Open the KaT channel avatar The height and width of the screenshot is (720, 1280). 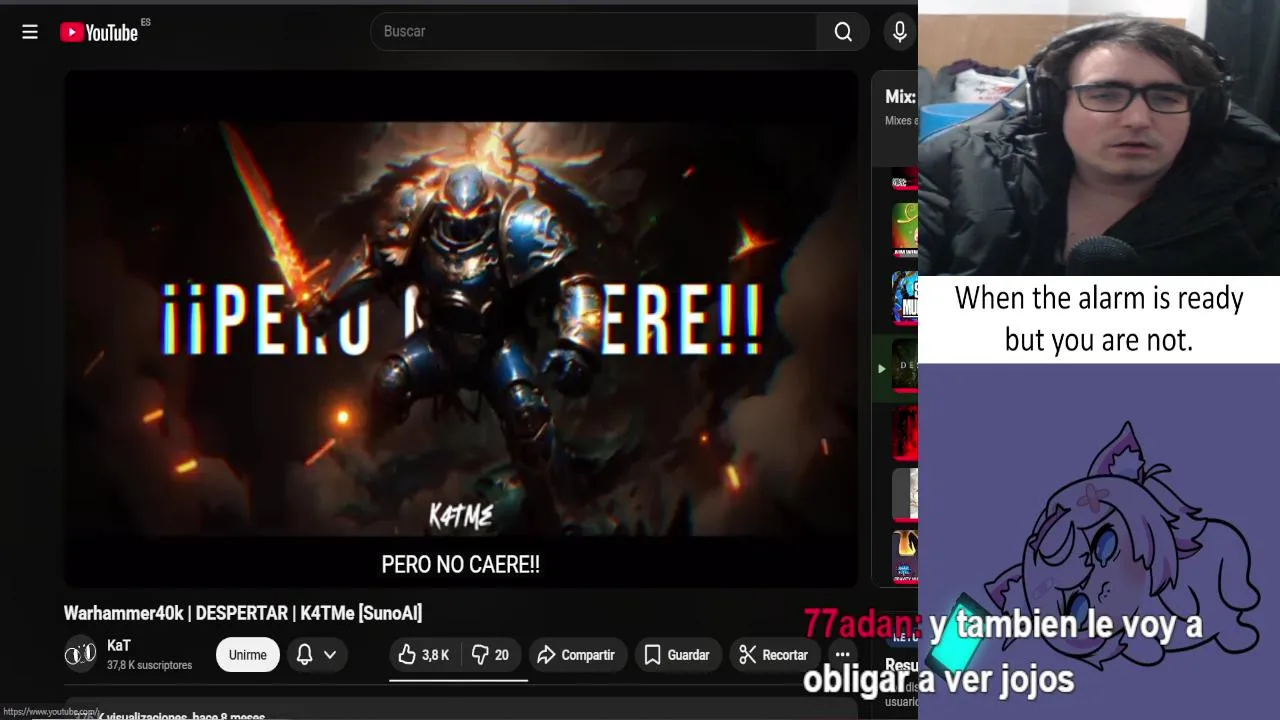81,654
